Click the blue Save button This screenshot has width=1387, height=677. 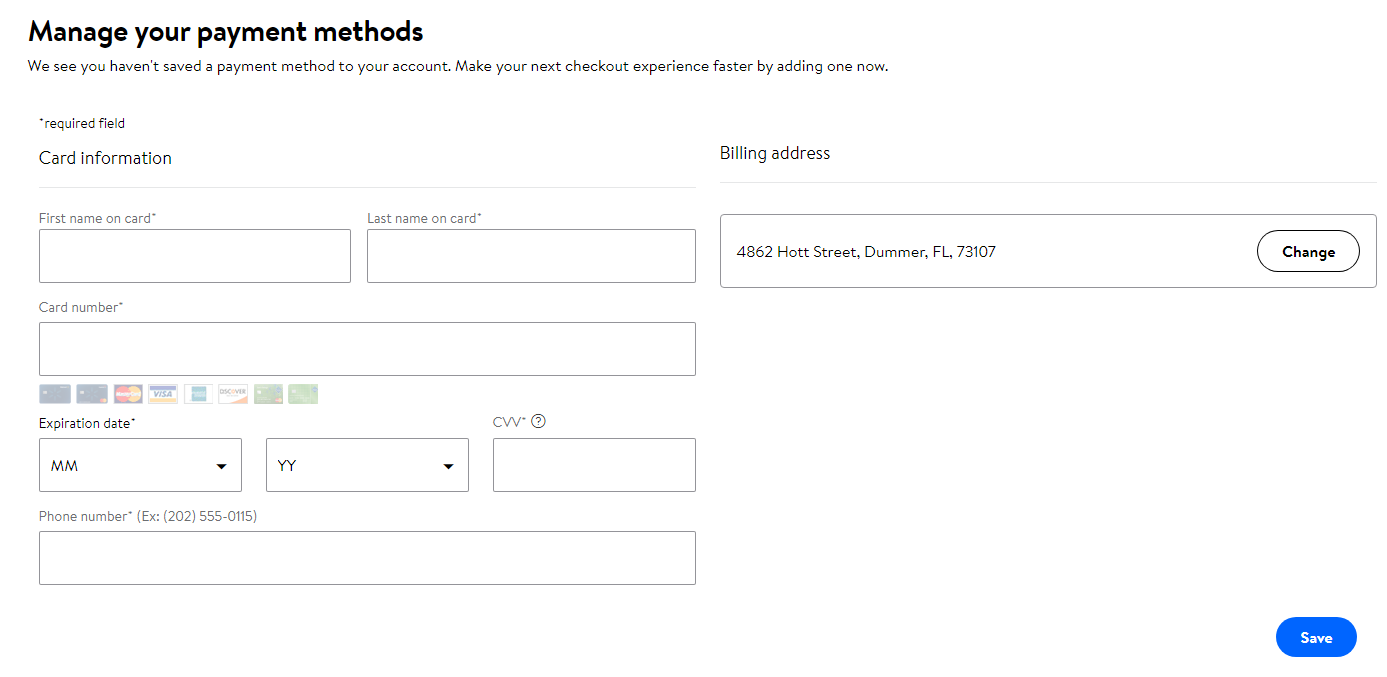(1316, 638)
